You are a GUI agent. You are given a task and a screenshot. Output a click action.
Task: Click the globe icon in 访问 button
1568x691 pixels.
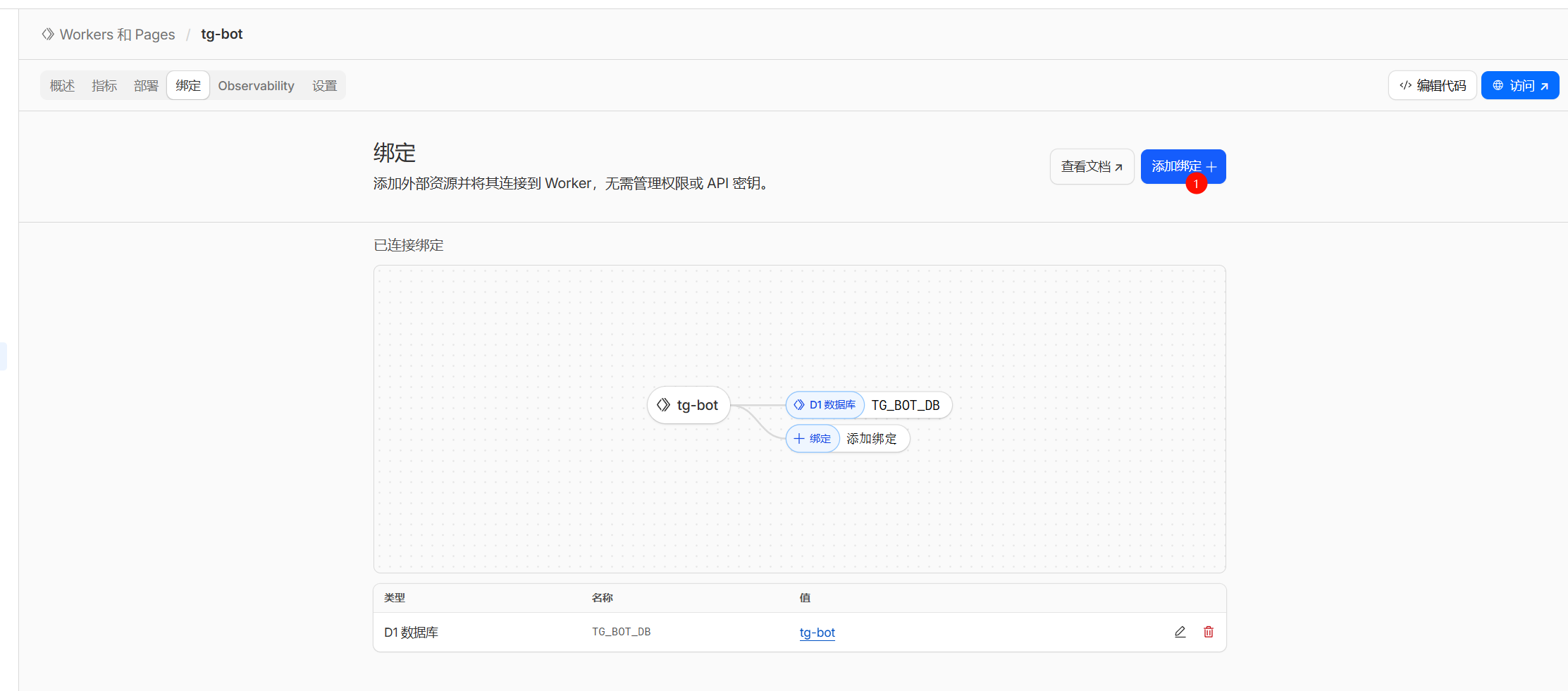[1498, 85]
